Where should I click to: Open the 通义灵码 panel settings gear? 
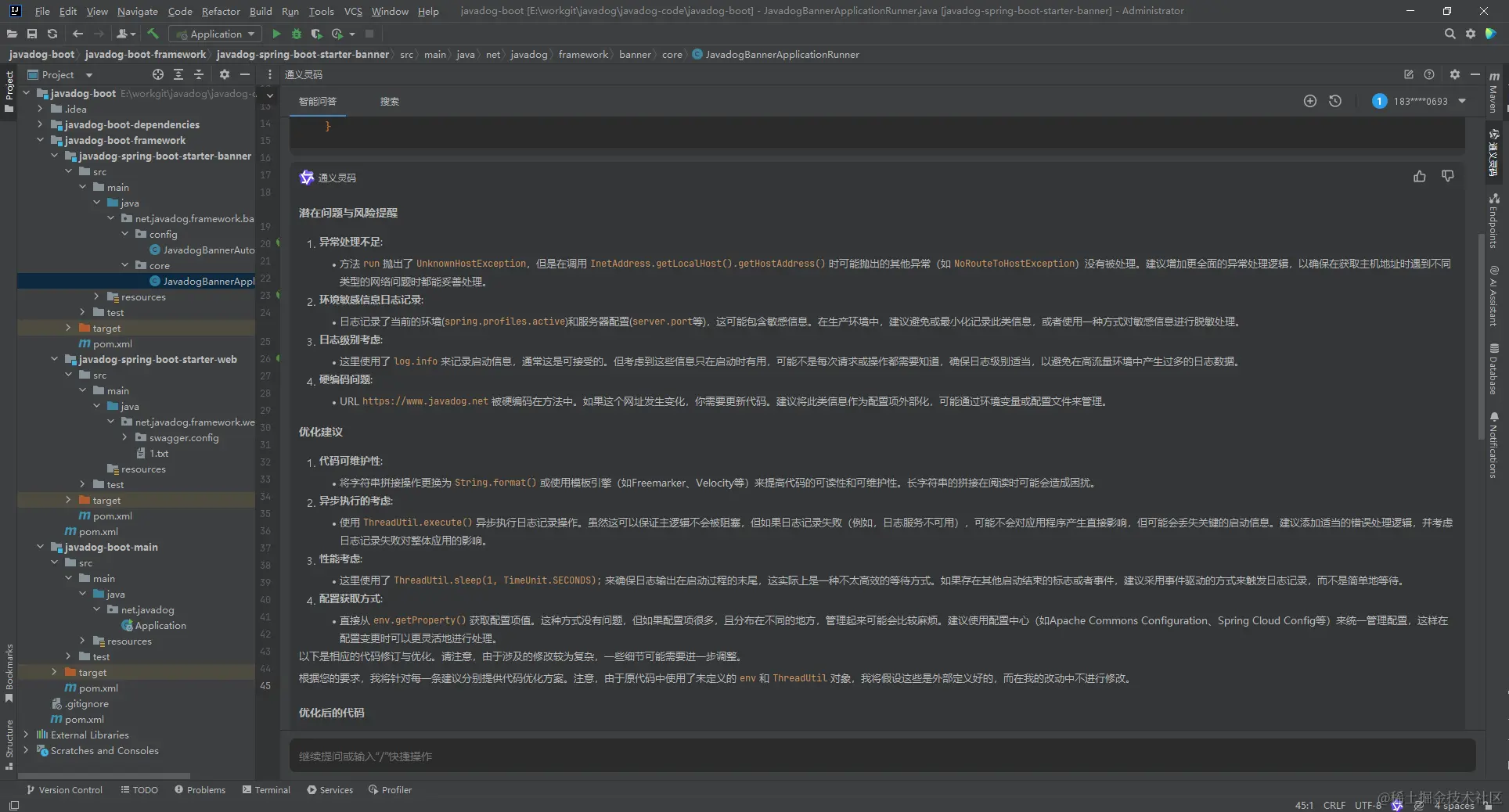click(1455, 74)
